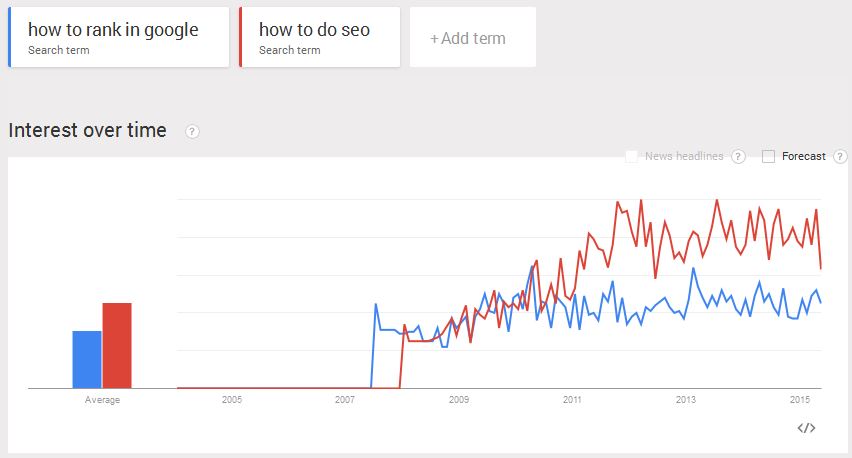Click help icon next to News headlines
Viewport: 852px width, 458px height.
(x=738, y=156)
